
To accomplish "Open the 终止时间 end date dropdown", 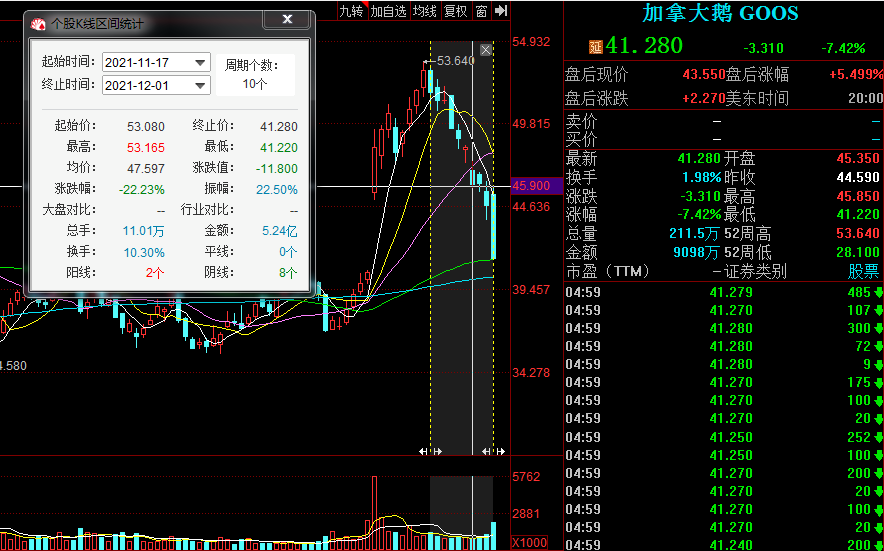I will 200,86.
